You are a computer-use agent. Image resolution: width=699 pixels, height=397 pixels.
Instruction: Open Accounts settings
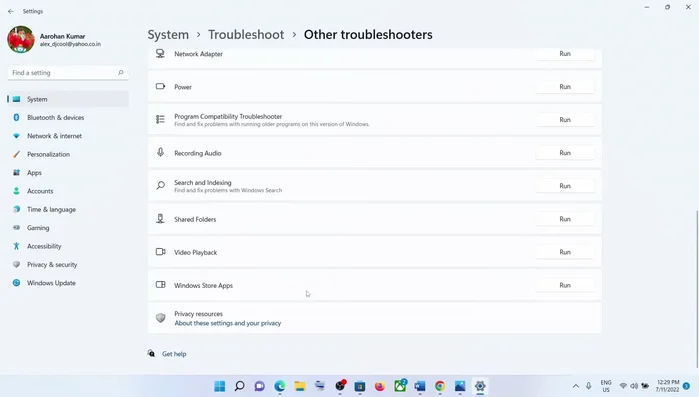pyautogui.click(x=68, y=191)
